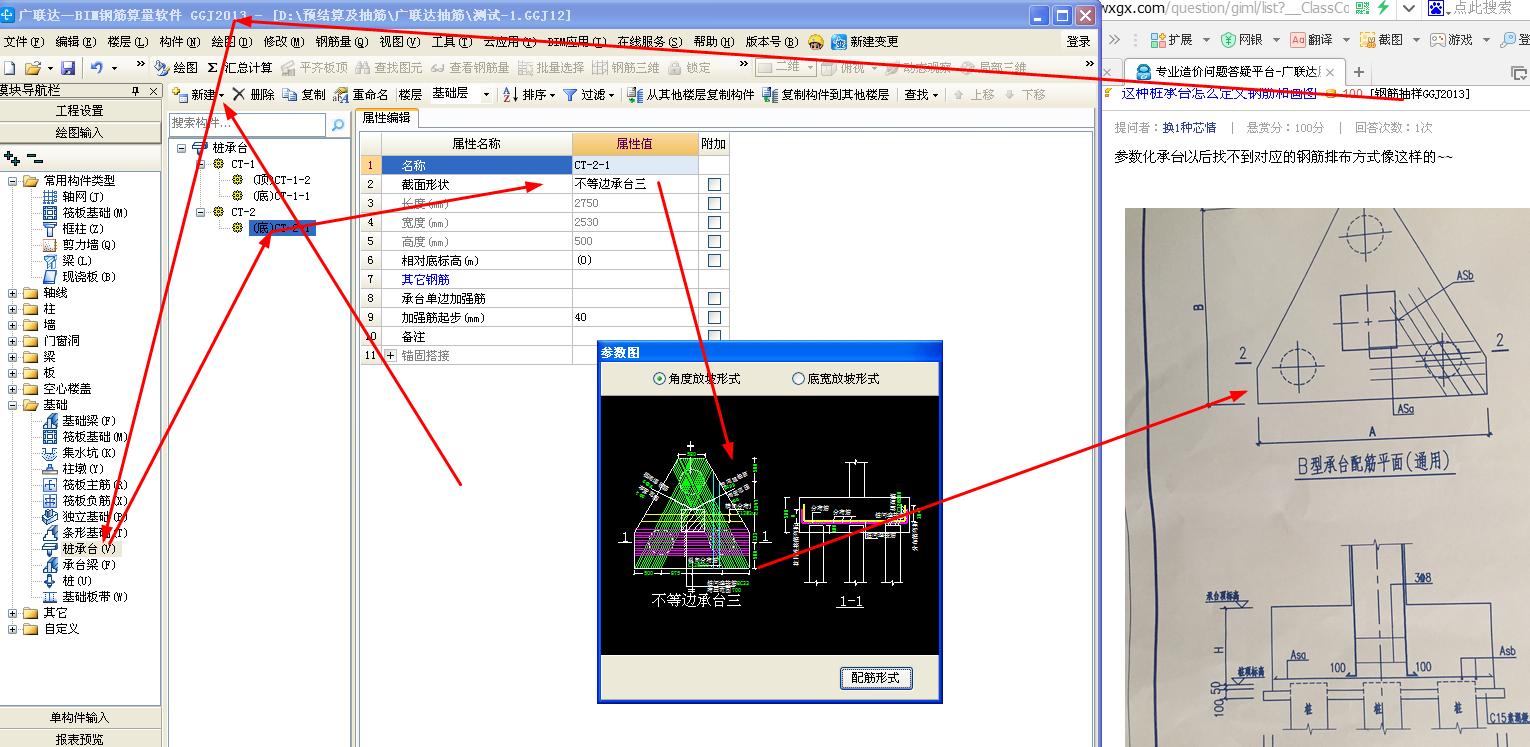Expand the 门窗洞 folder in navigation tree

click(13, 341)
